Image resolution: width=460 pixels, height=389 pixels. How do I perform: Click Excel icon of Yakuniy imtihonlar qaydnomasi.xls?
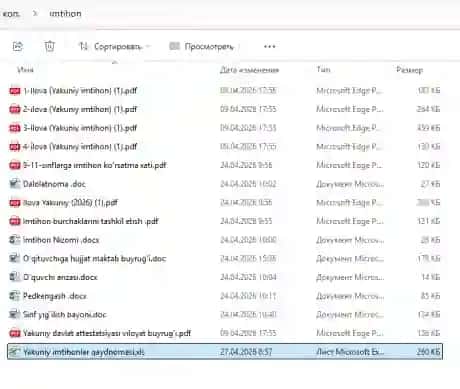[x=15, y=352]
